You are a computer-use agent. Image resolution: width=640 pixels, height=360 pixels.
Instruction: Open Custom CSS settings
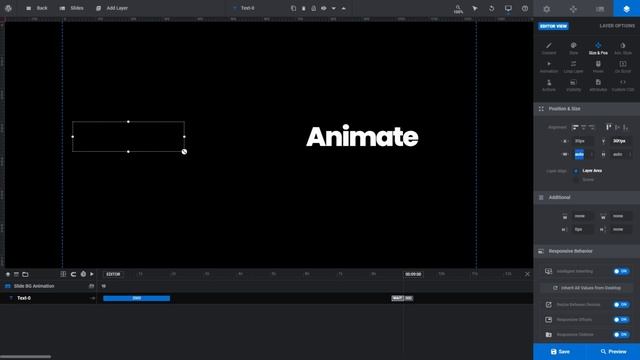(x=623, y=85)
